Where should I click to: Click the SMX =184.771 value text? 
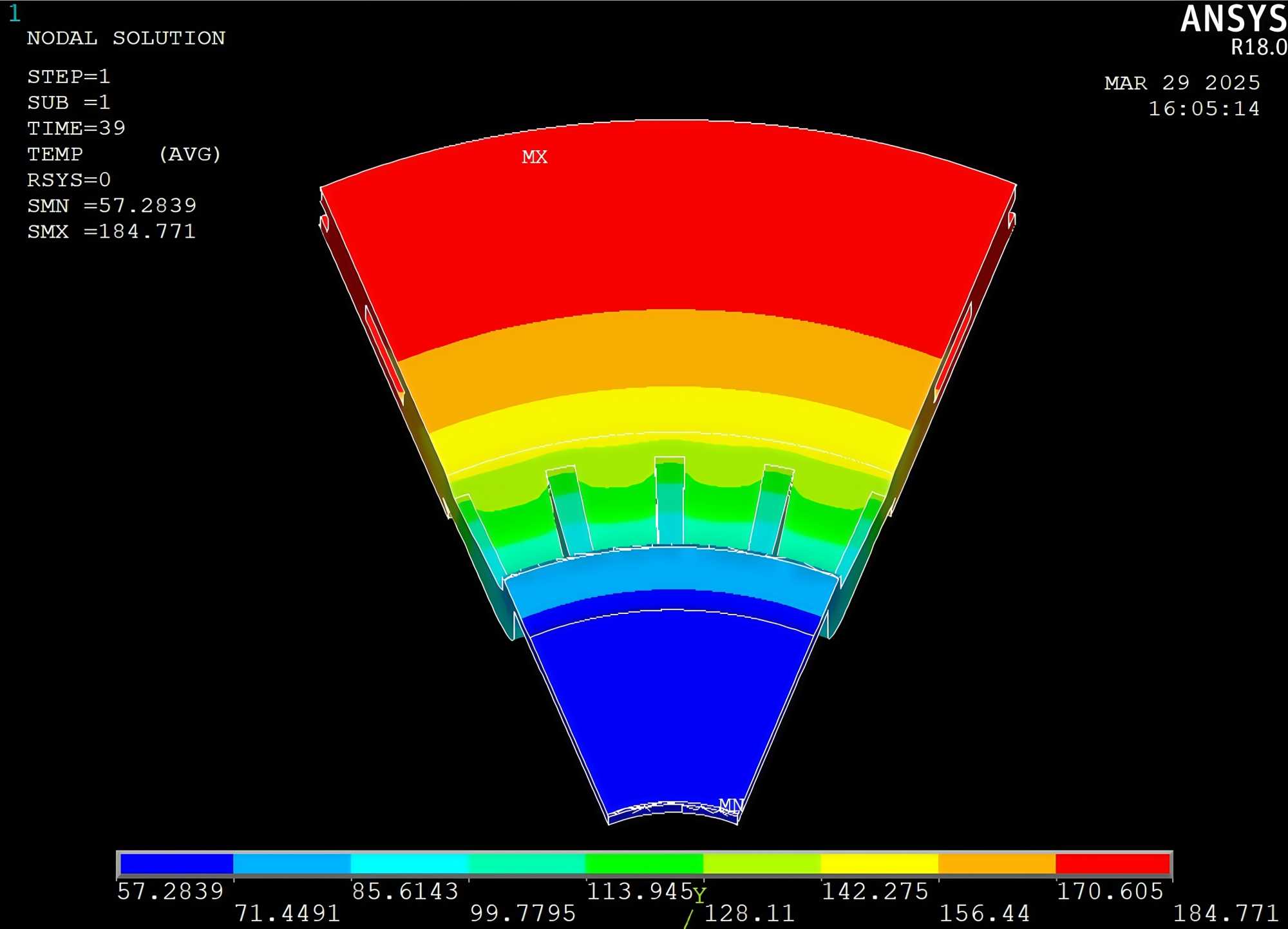(111, 231)
